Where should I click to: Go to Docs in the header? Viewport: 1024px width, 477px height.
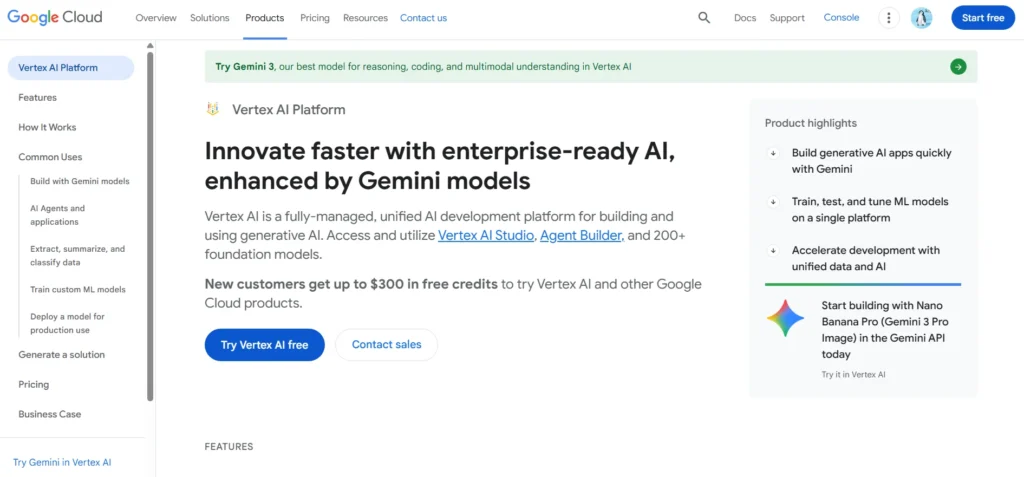point(744,18)
